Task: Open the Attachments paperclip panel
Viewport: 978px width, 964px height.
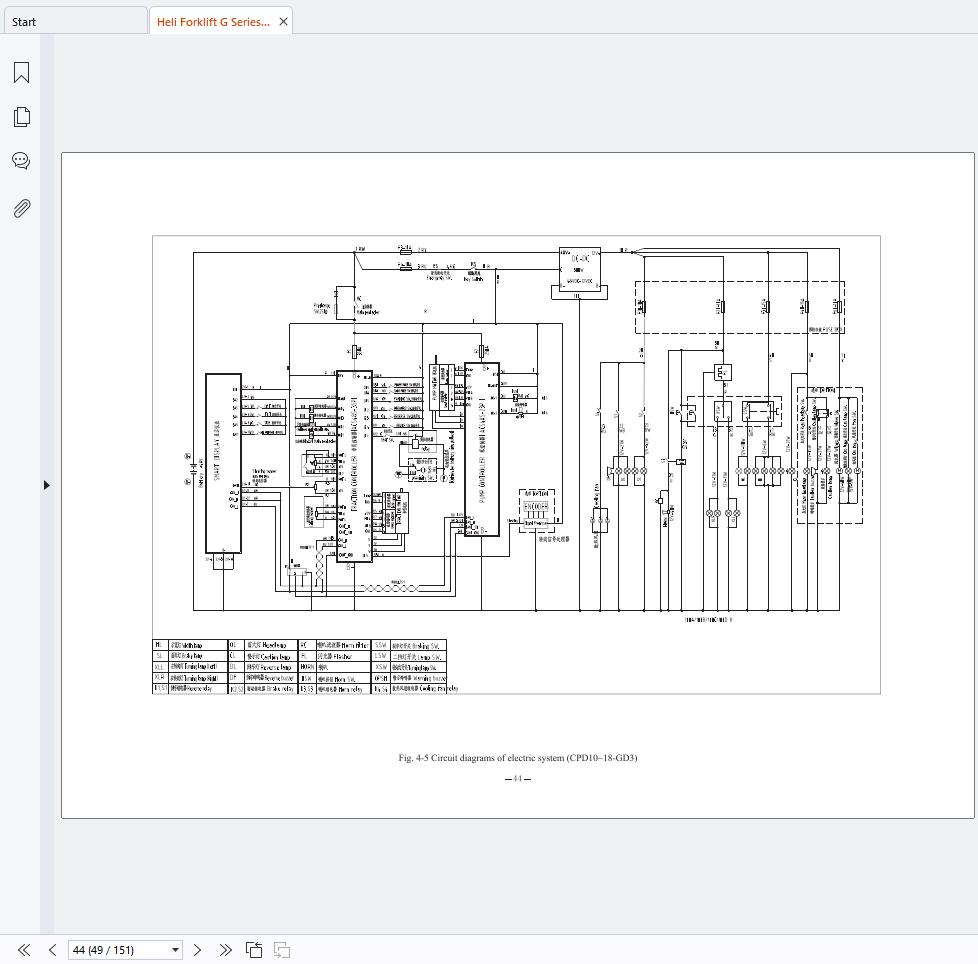Action: [21, 208]
